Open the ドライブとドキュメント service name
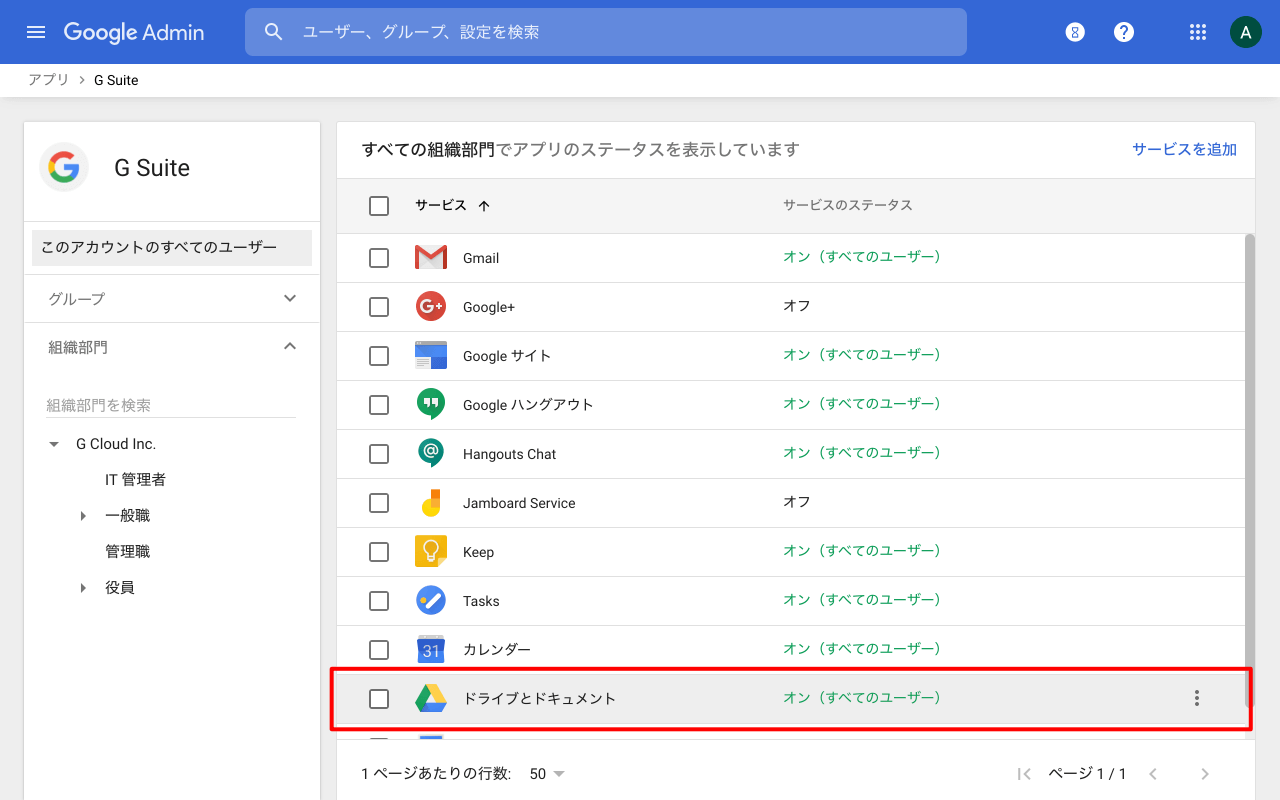1280x800 pixels. point(539,699)
